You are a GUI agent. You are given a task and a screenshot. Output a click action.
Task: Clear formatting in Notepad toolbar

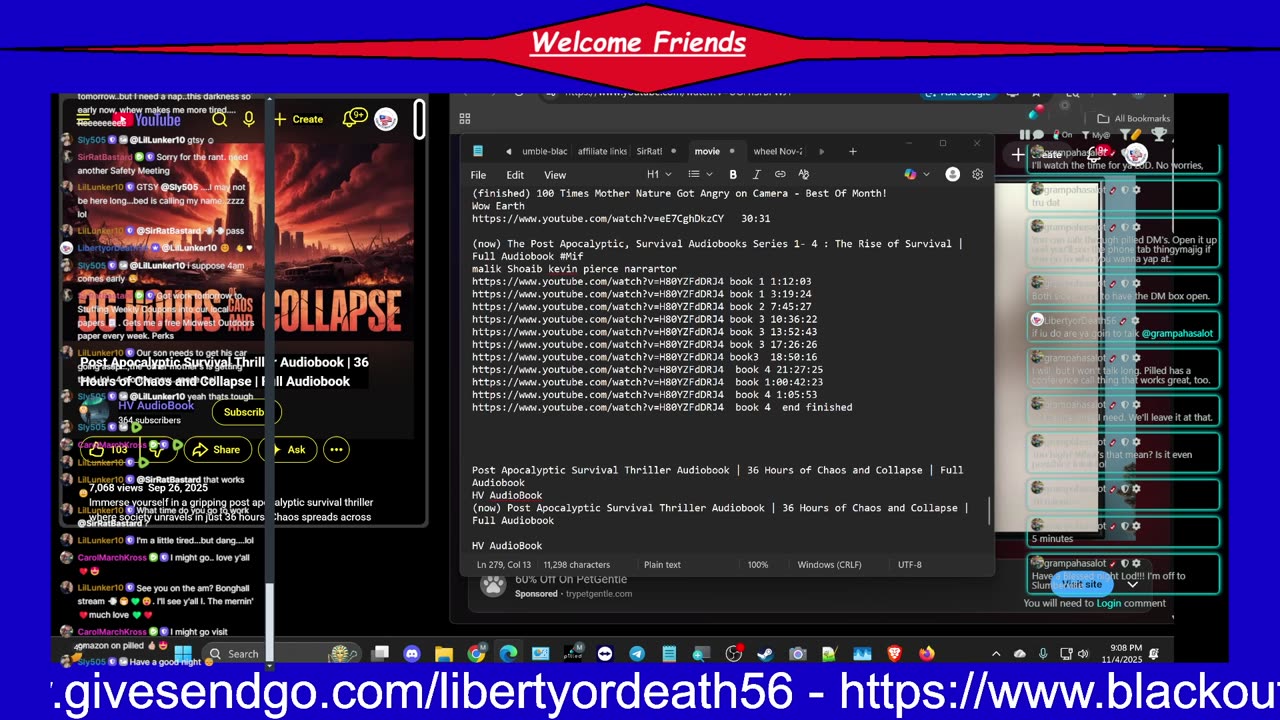[x=803, y=174]
